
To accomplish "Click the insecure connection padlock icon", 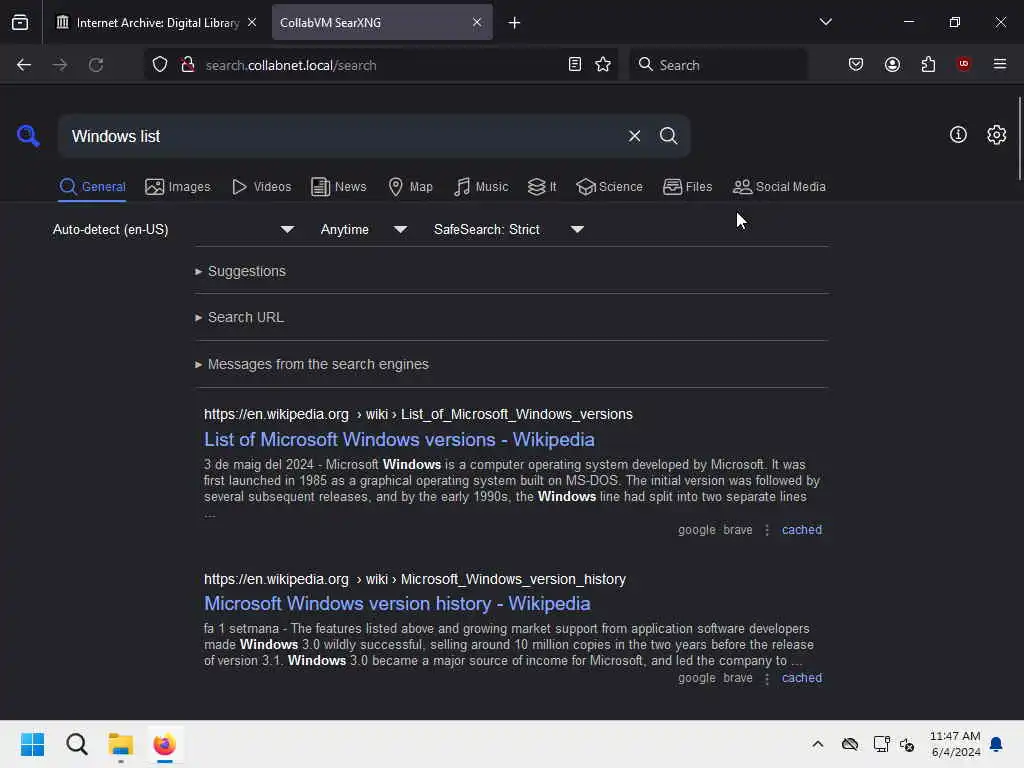I will [188, 65].
